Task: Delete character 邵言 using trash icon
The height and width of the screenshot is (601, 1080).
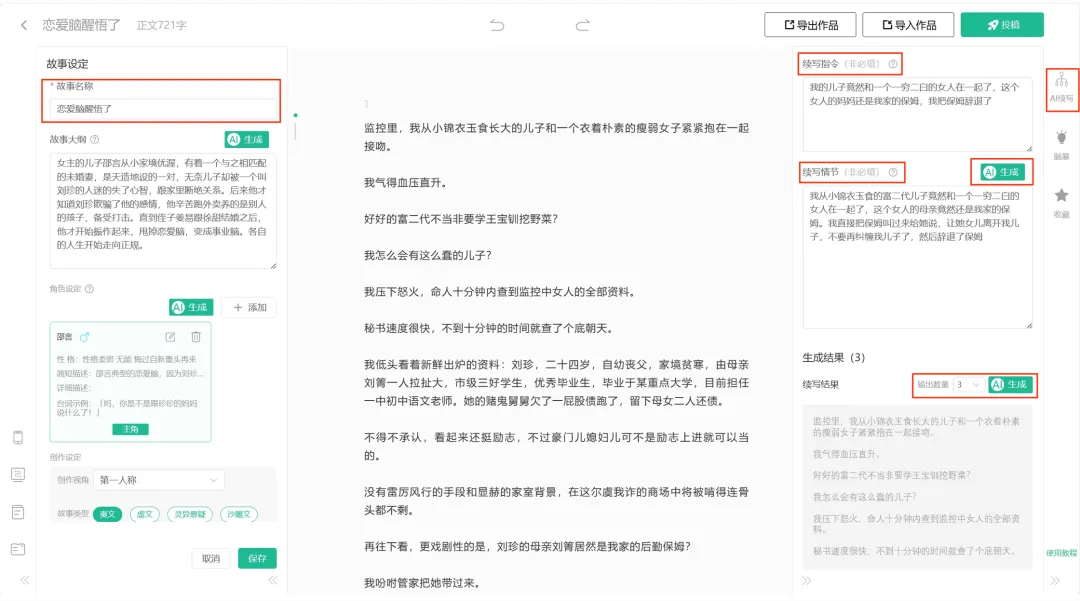Action: [195, 337]
